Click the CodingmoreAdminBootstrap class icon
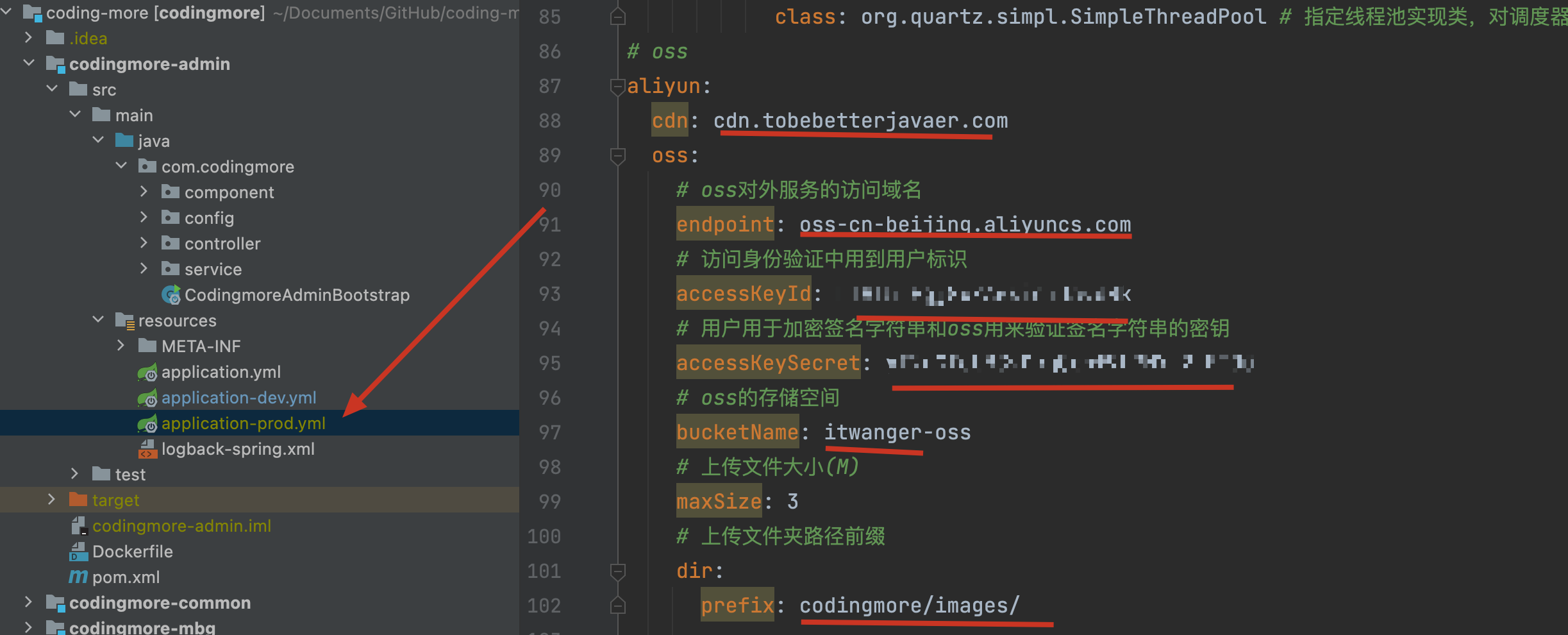Screen dimensions: 1568x635 click(x=171, y=295)
